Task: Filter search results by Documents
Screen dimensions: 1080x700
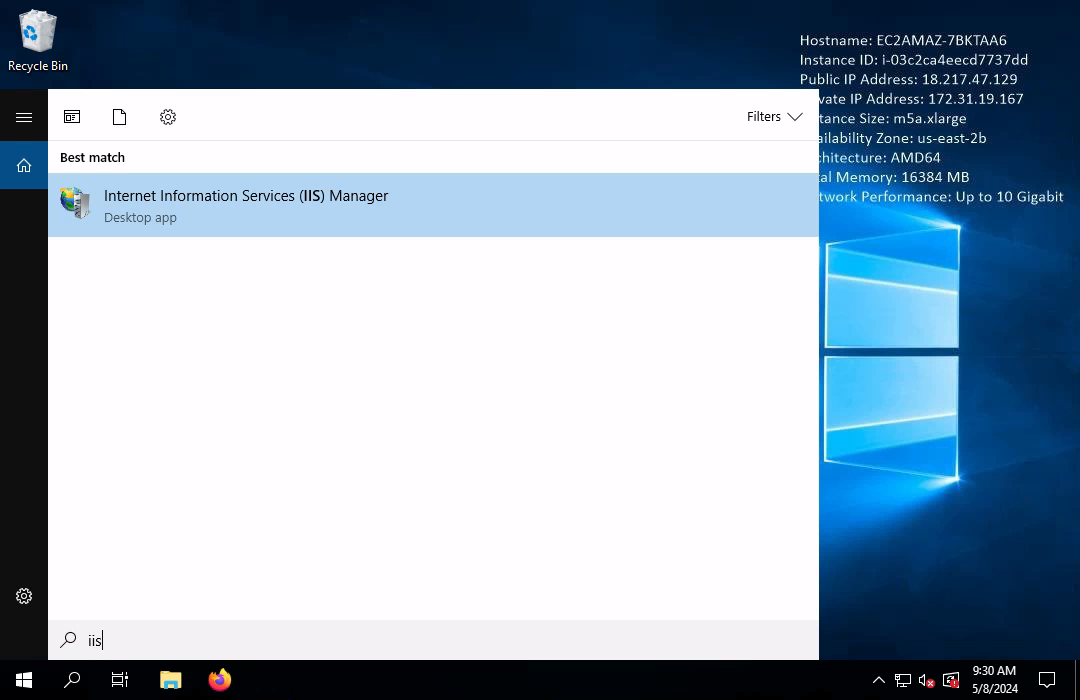Action: pyautogui.click(x=120, y=117)
